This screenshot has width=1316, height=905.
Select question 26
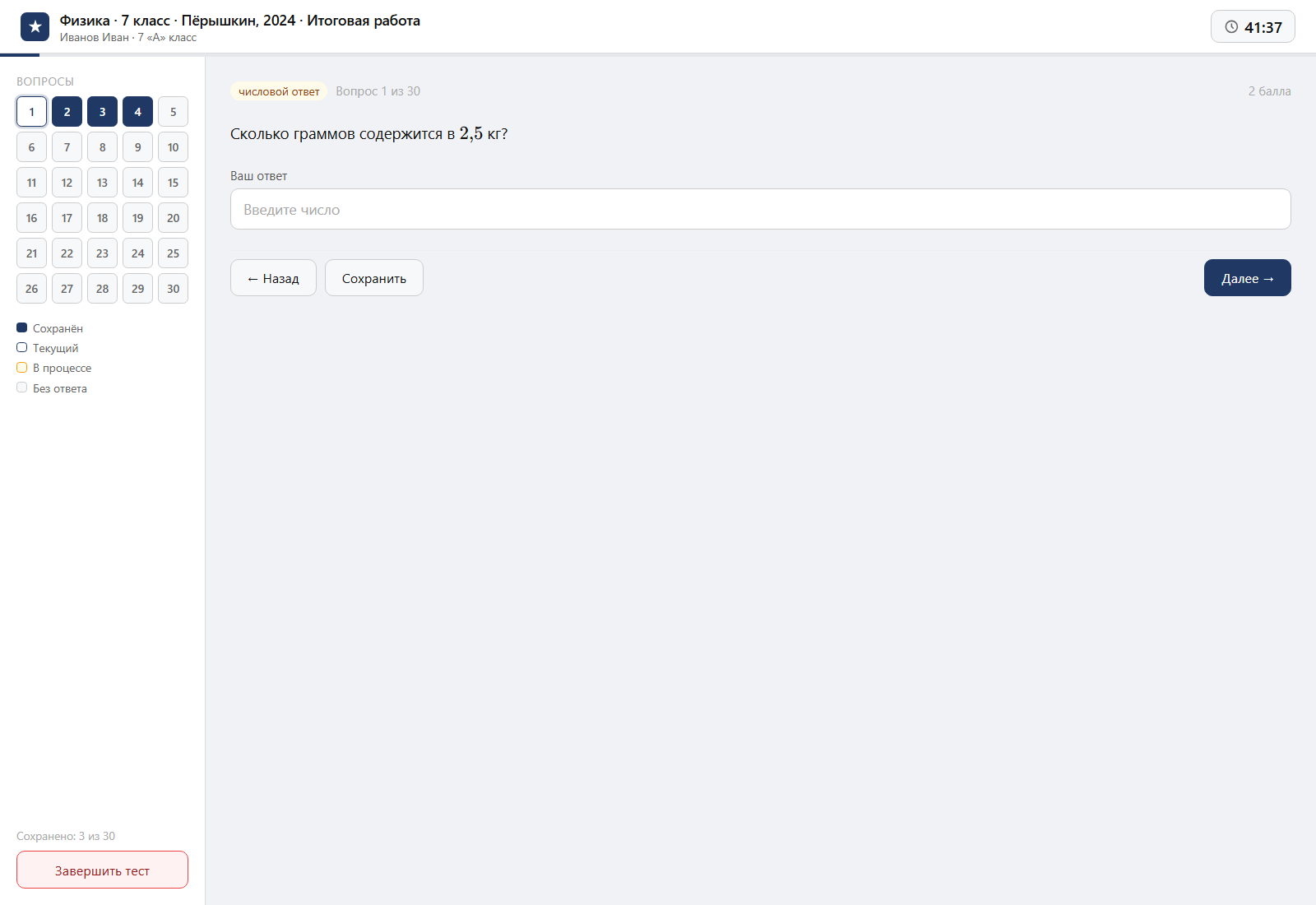31,289
